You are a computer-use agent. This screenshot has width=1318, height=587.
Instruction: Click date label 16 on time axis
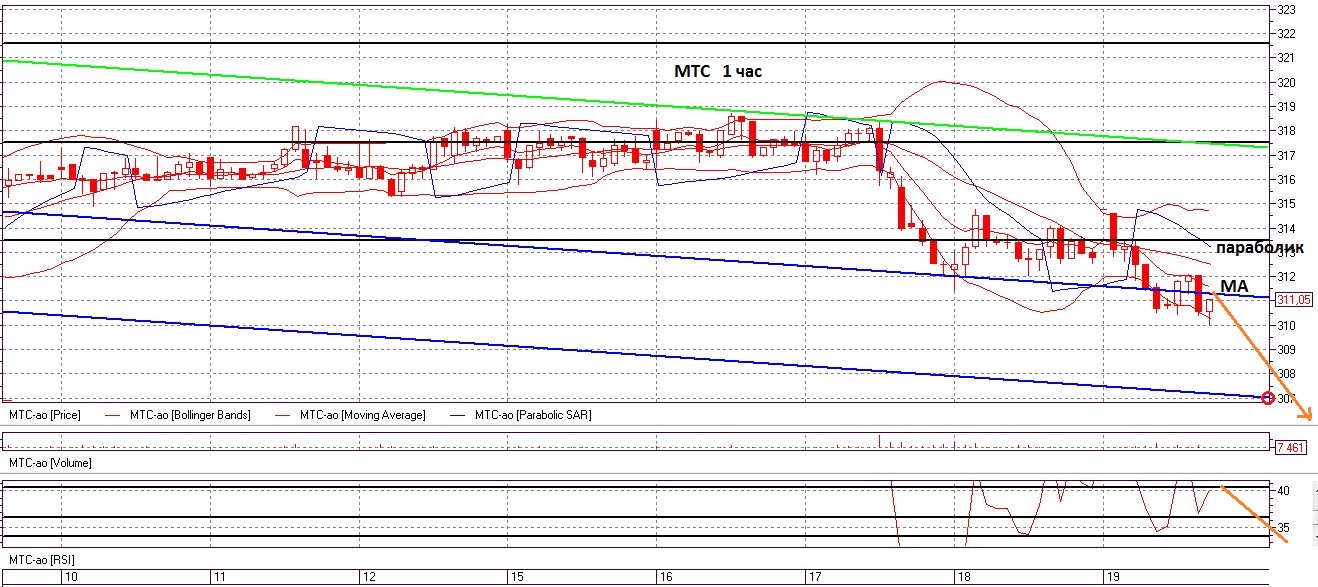(665, 578)
